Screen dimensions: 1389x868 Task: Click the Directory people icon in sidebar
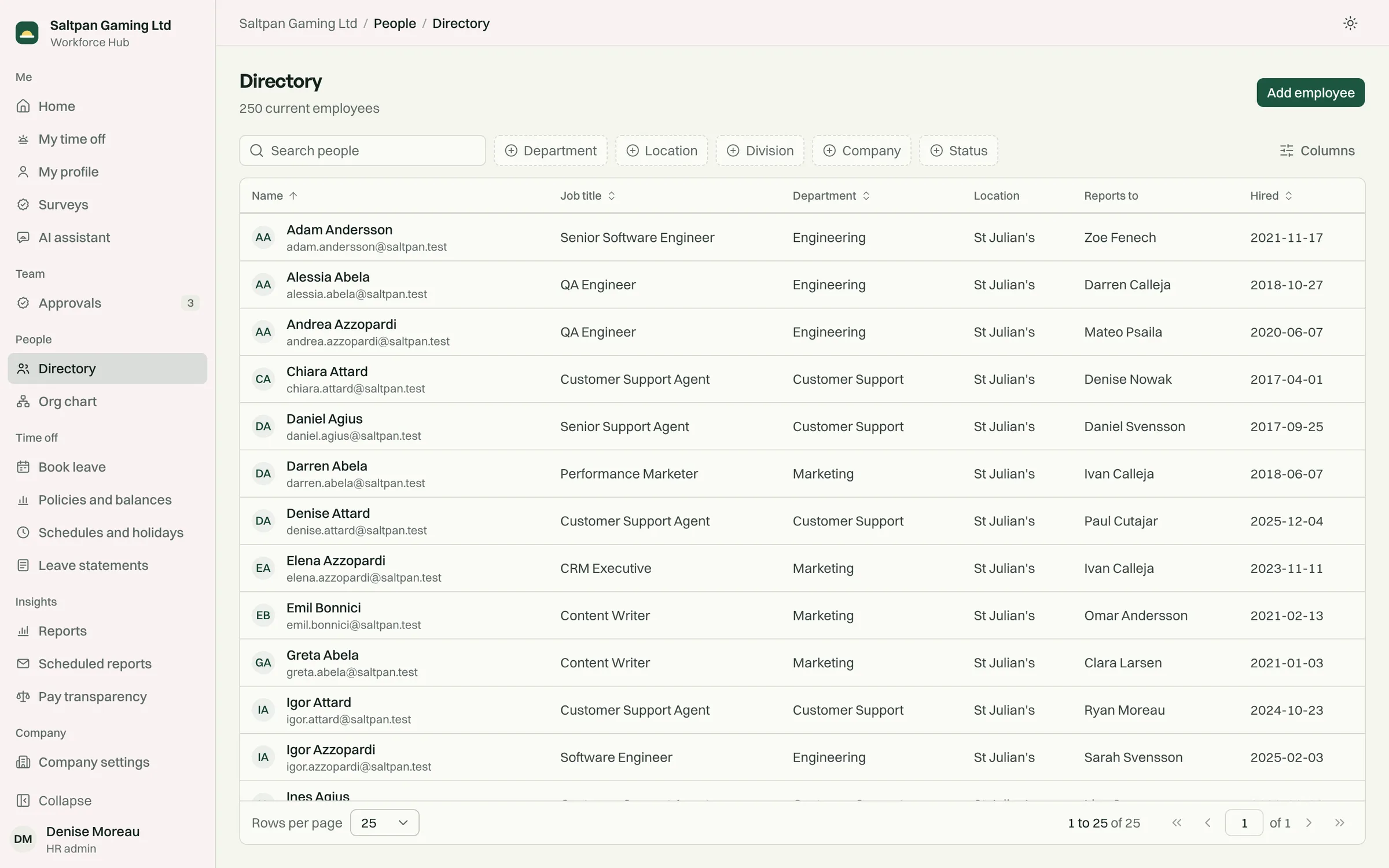click(23, 369)
